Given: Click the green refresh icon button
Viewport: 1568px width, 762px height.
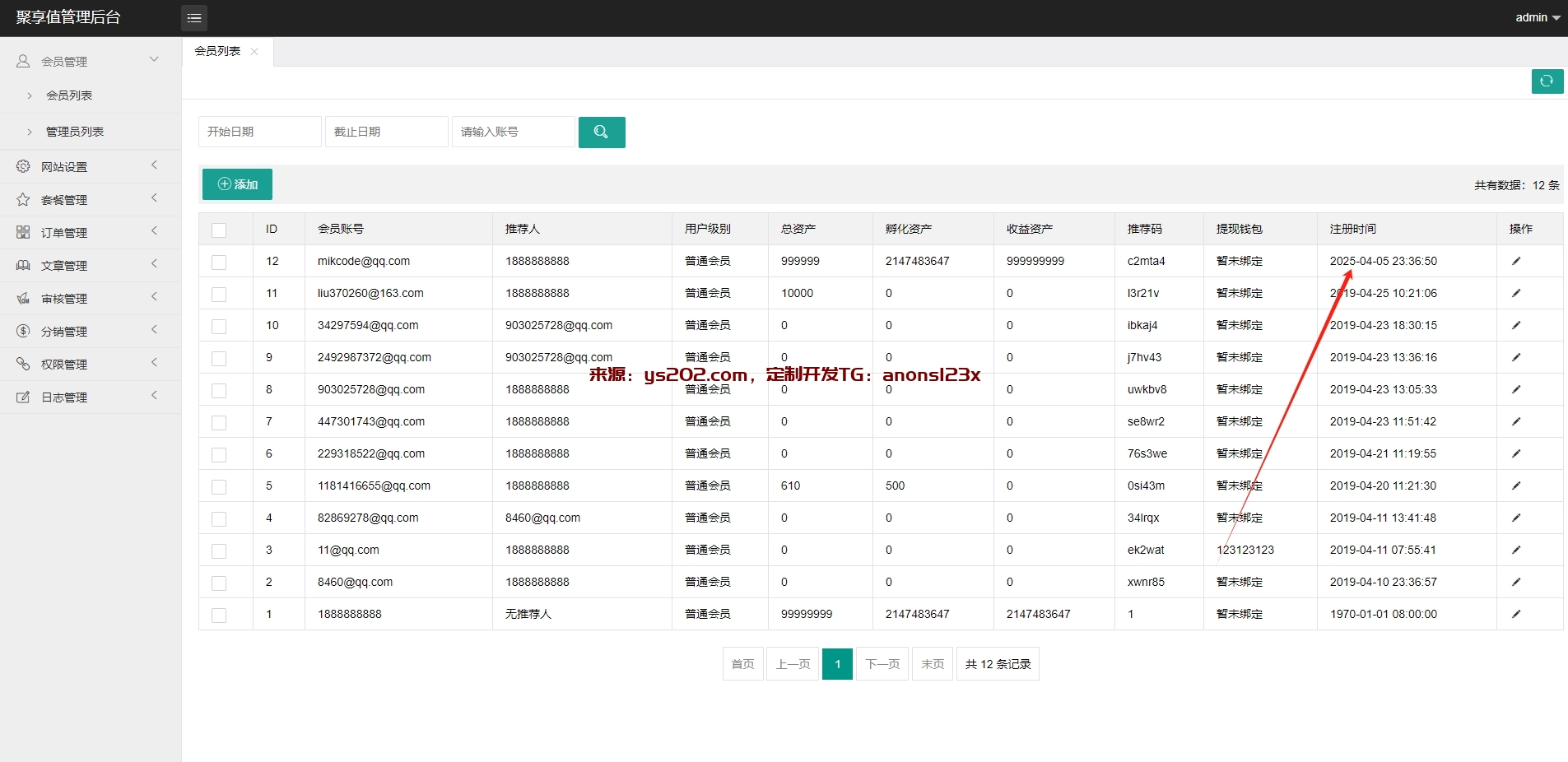Looking at the screenshot, I should [x=1547, y=81].
